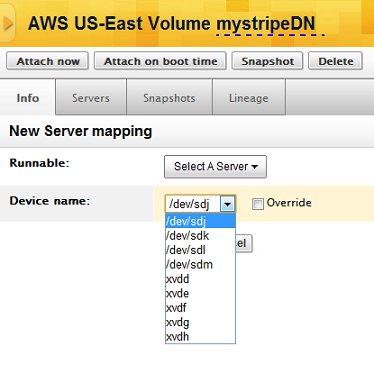
Task: Choose /dev/sdm from the device list
Action: pyautogui.click(x=200, y=265)
